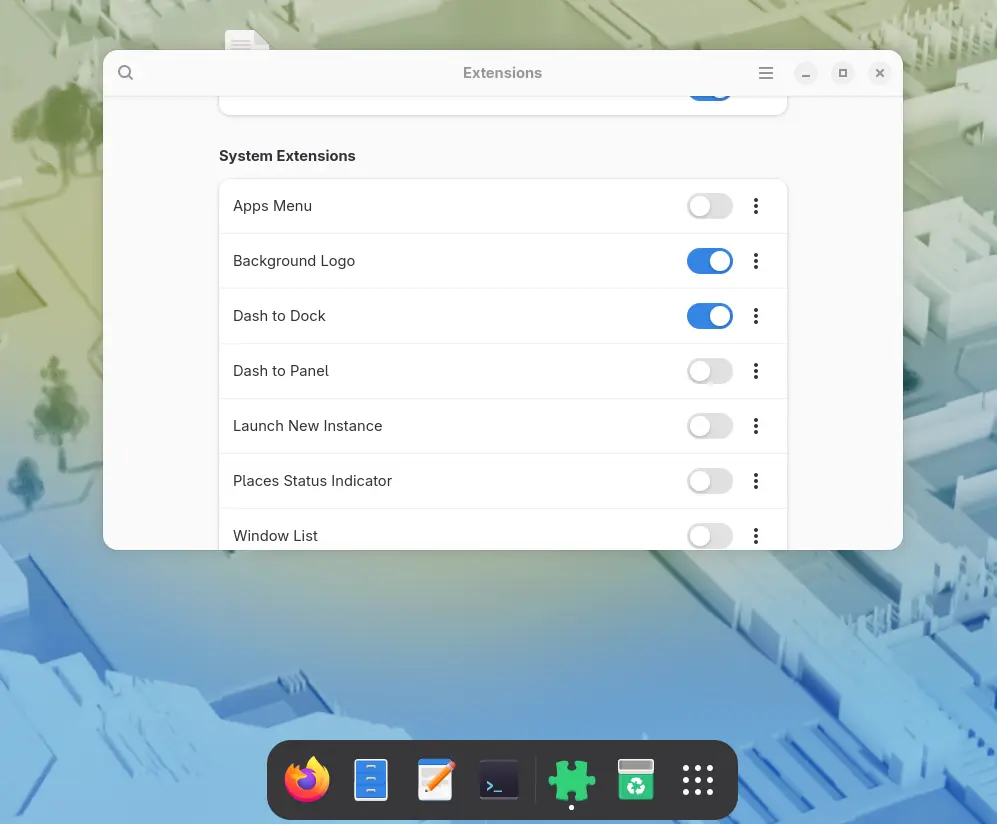Enable the Dash to Panel extension
Image resolution: width=997 pixels, height=824 pixels.
click(710, 371)
